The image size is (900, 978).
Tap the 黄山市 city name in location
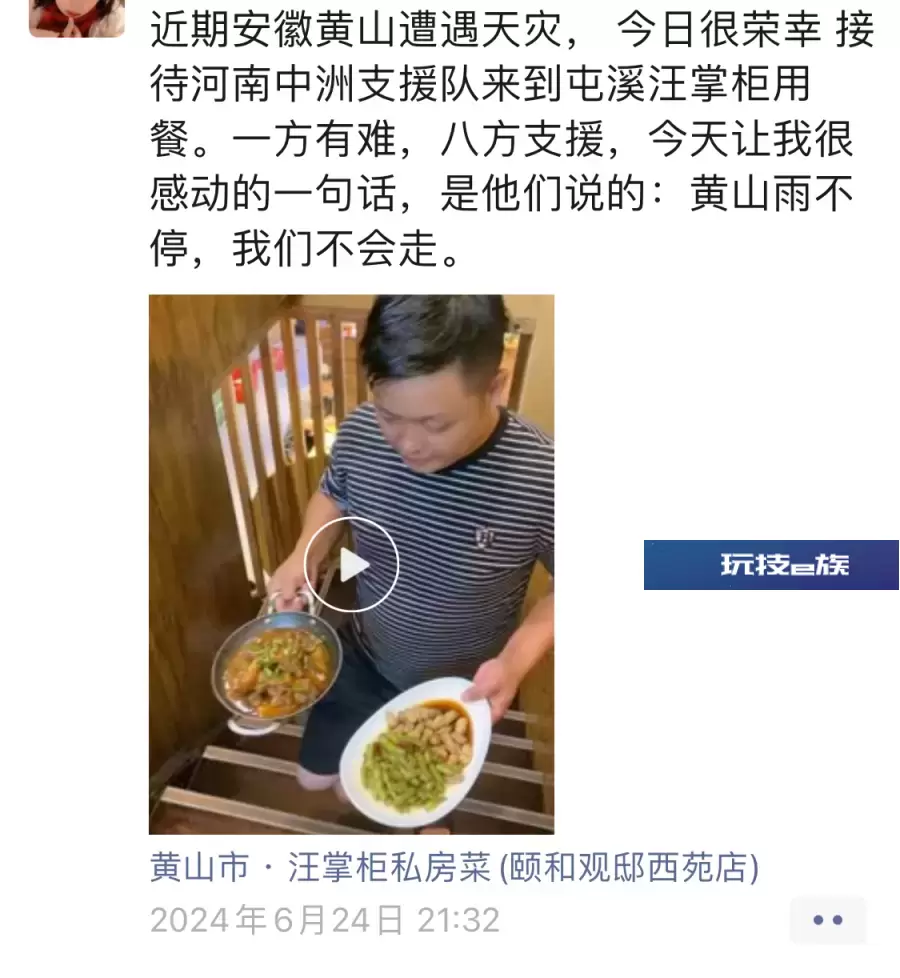point(200,868)
